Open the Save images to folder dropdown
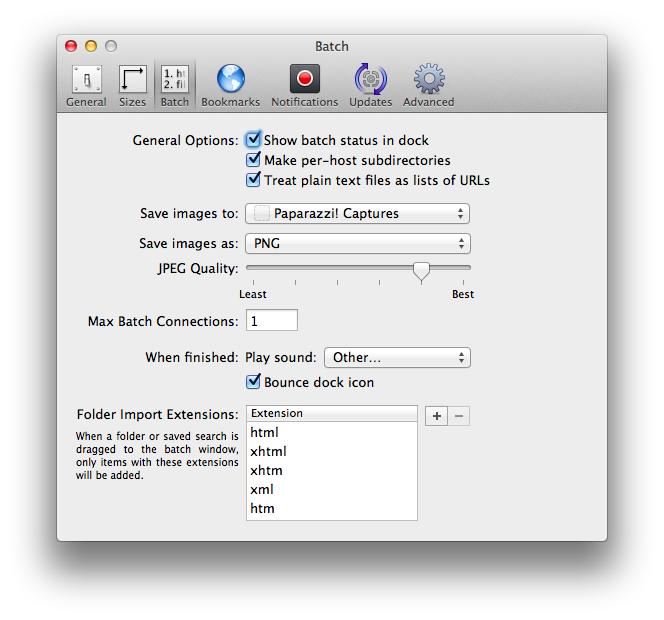Viewport: 664px width, 620px height. point(357,213)
